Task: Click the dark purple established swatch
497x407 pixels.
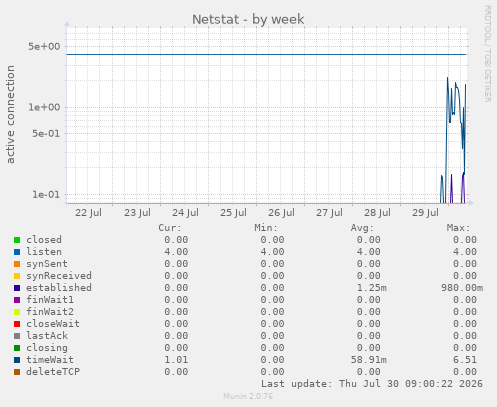Action: 17,288
